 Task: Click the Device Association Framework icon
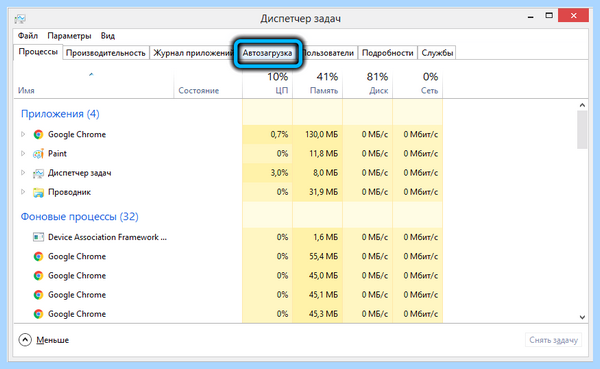(38, 237)
